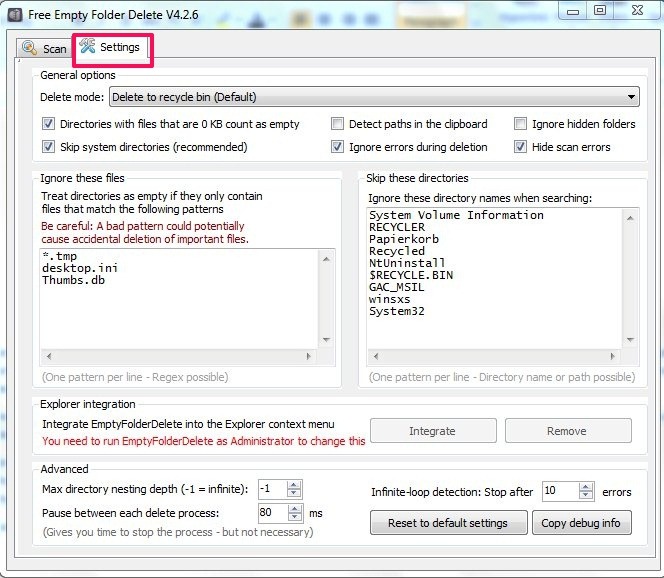664x578 pixels.
Task: Click the Remove button
Action: (x=568, y=431)
